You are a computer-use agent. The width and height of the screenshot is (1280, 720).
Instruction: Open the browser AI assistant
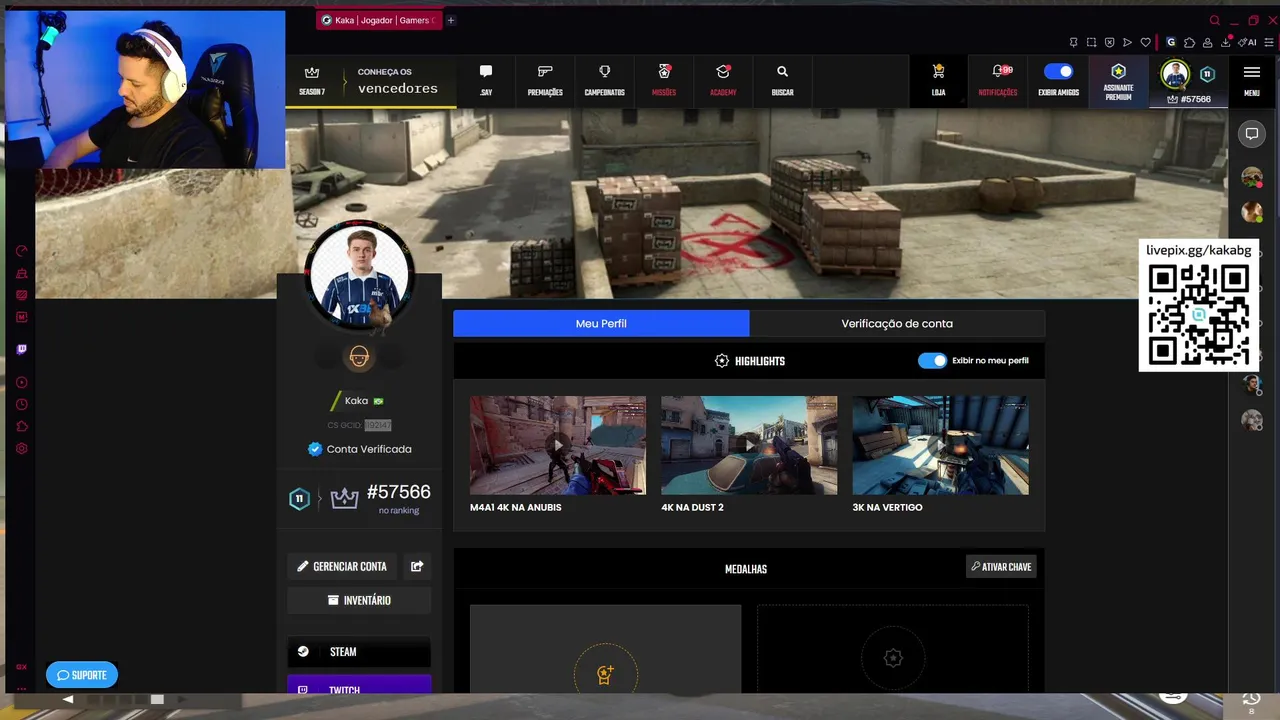click(x=1248, y=43)
